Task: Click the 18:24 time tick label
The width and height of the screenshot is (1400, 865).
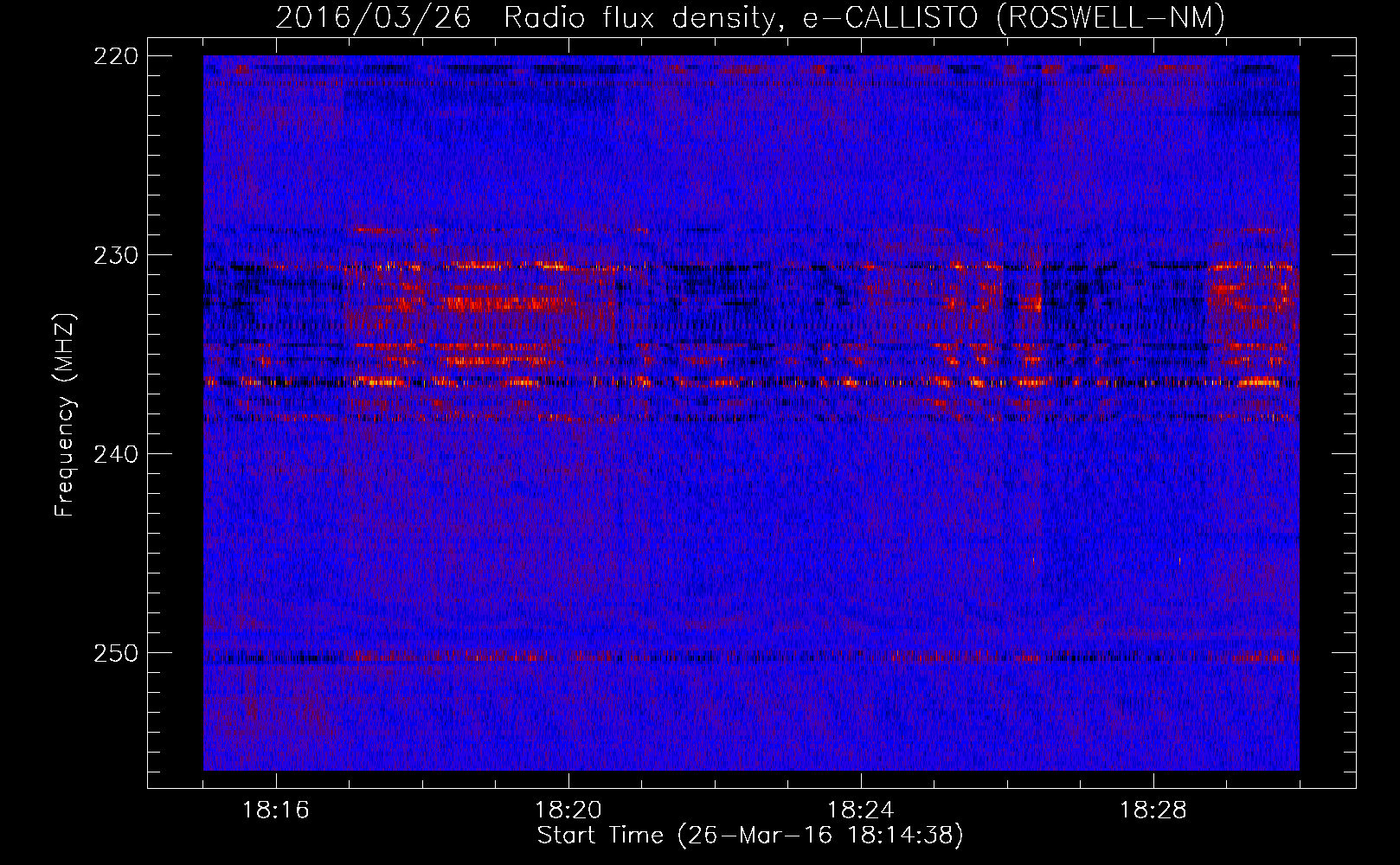Action: click(861, 811)
